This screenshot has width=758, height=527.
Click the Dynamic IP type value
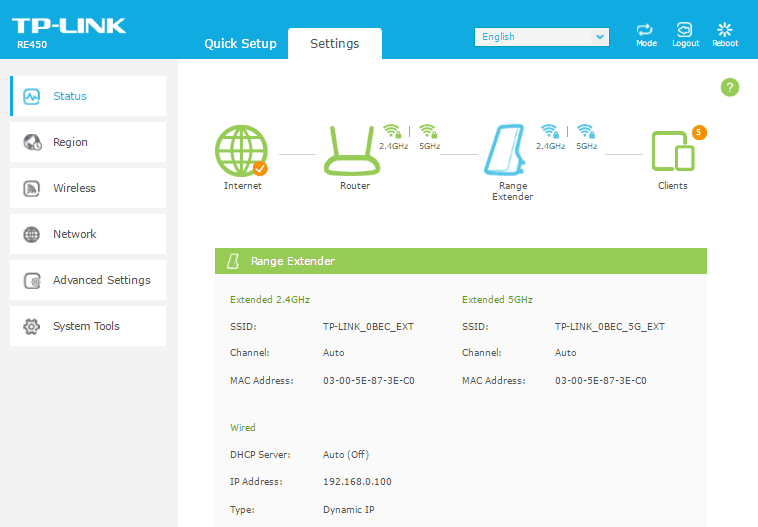click(349, 510)
